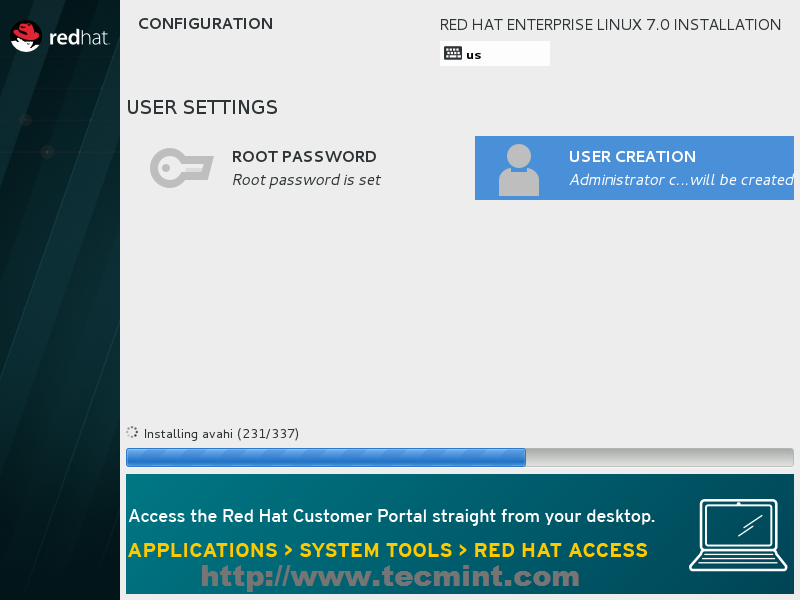Click the 'Root password is set' status text
The image size is (800, 600).
tap(306, 180)
